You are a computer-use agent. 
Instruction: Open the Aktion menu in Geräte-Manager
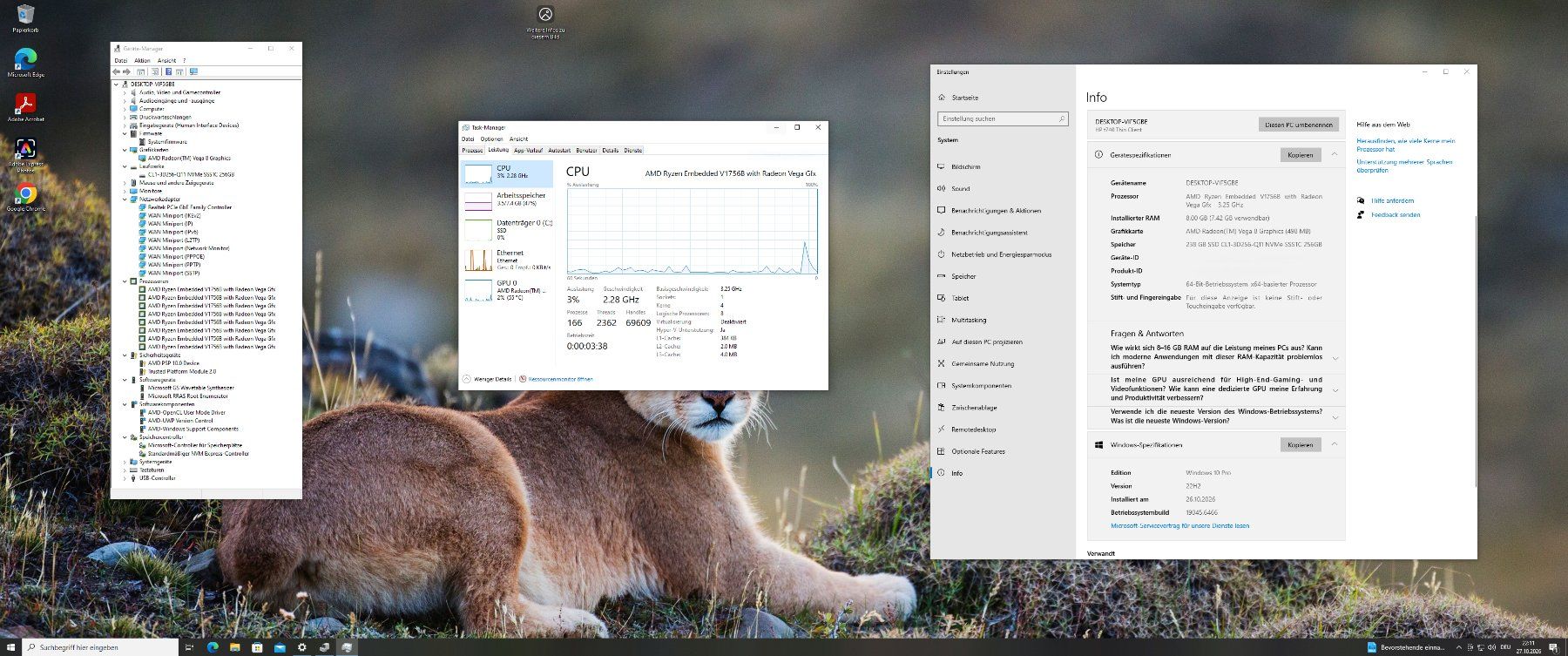142,61
